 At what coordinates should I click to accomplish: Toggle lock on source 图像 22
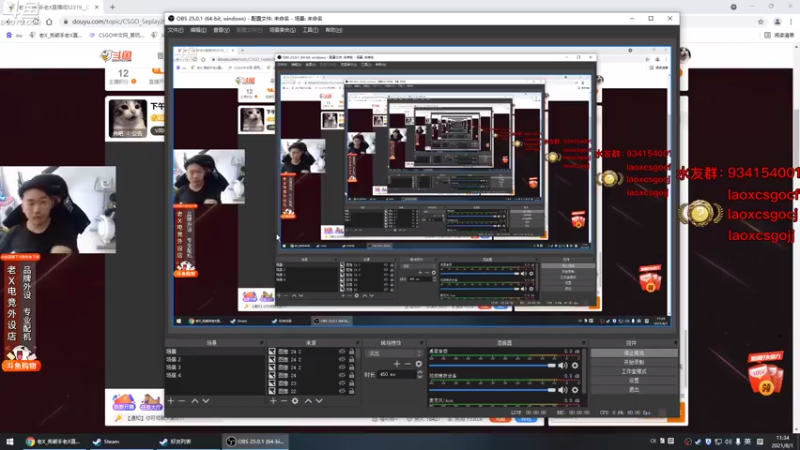pyautogui.click(x=352, y=391)
